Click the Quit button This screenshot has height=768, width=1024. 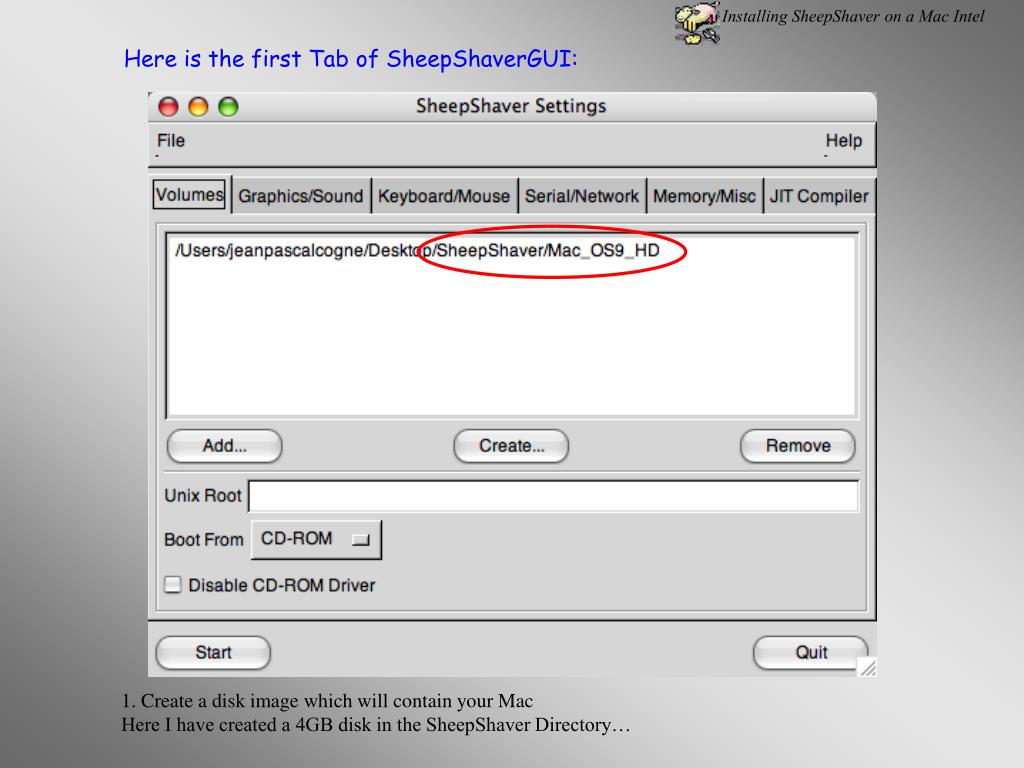(x=810, y=652)
